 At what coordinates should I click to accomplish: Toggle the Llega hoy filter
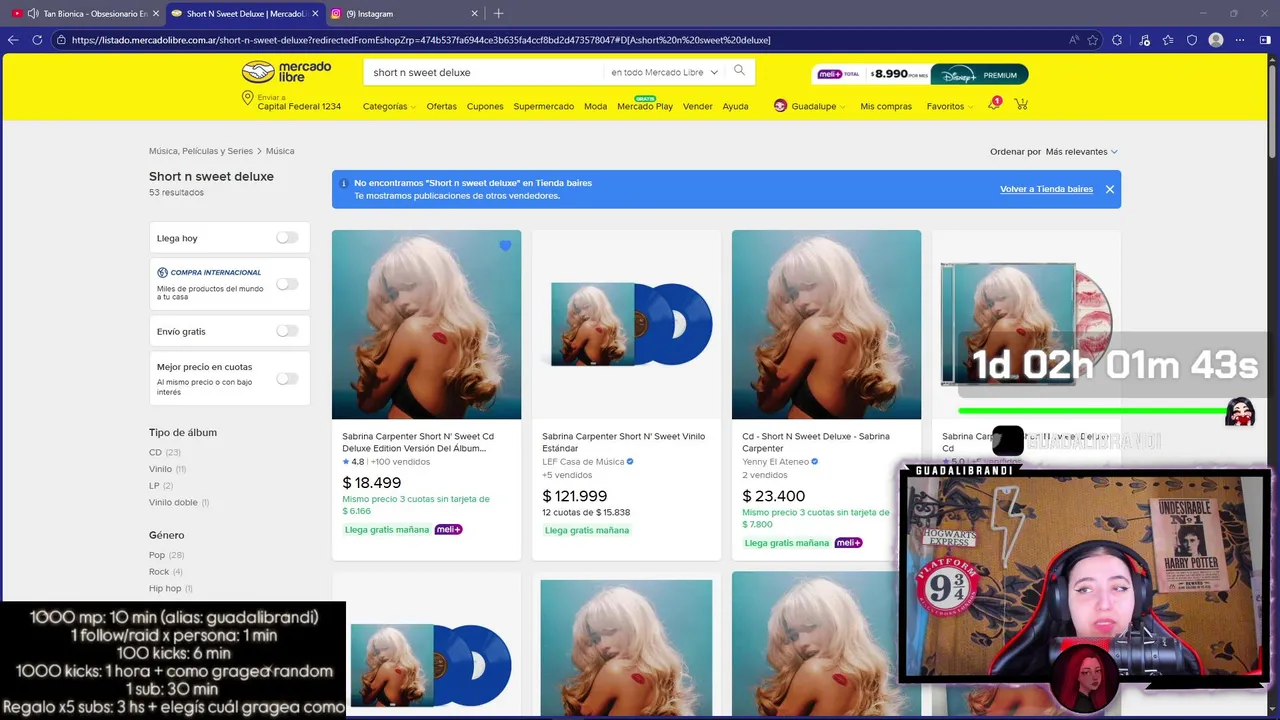pos(287,238)
